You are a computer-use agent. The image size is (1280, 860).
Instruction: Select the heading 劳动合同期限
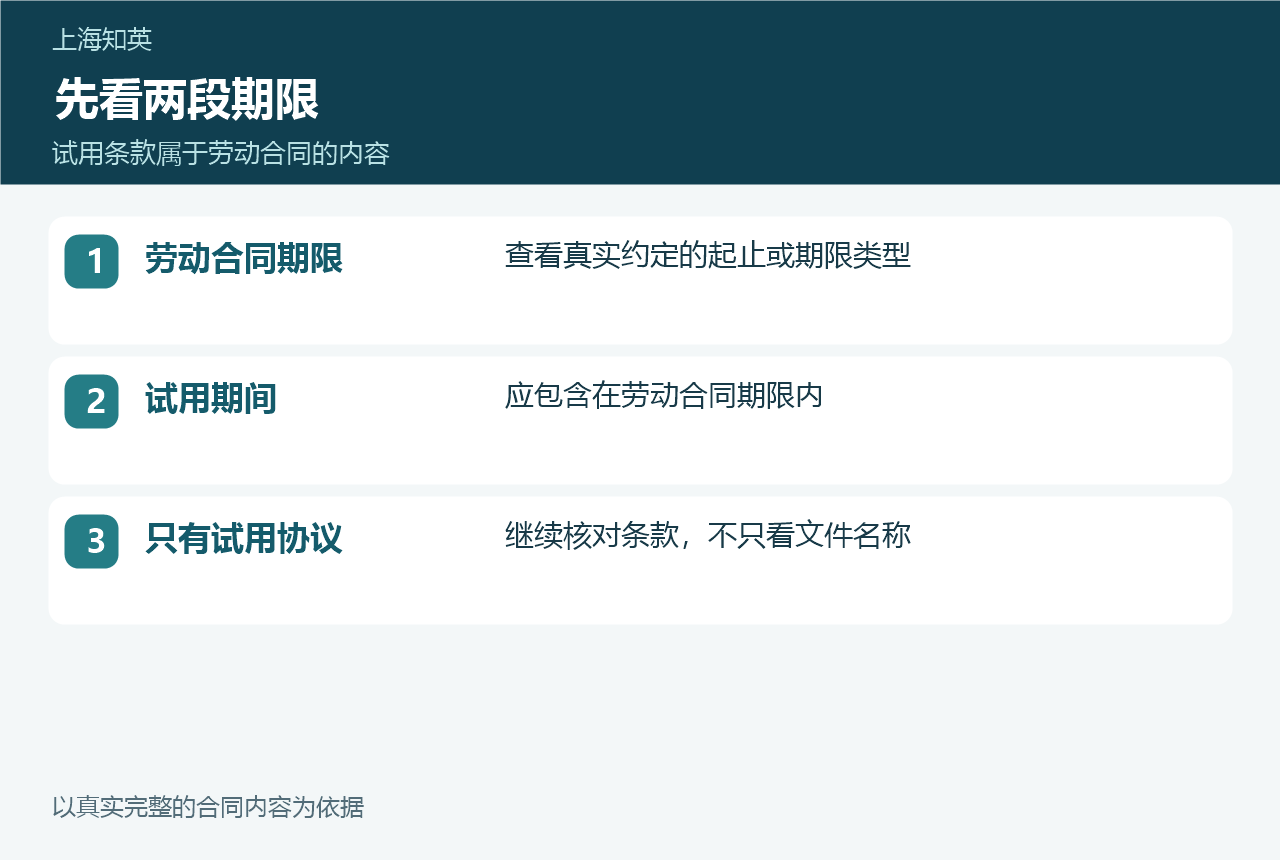(x=244, y=259)
